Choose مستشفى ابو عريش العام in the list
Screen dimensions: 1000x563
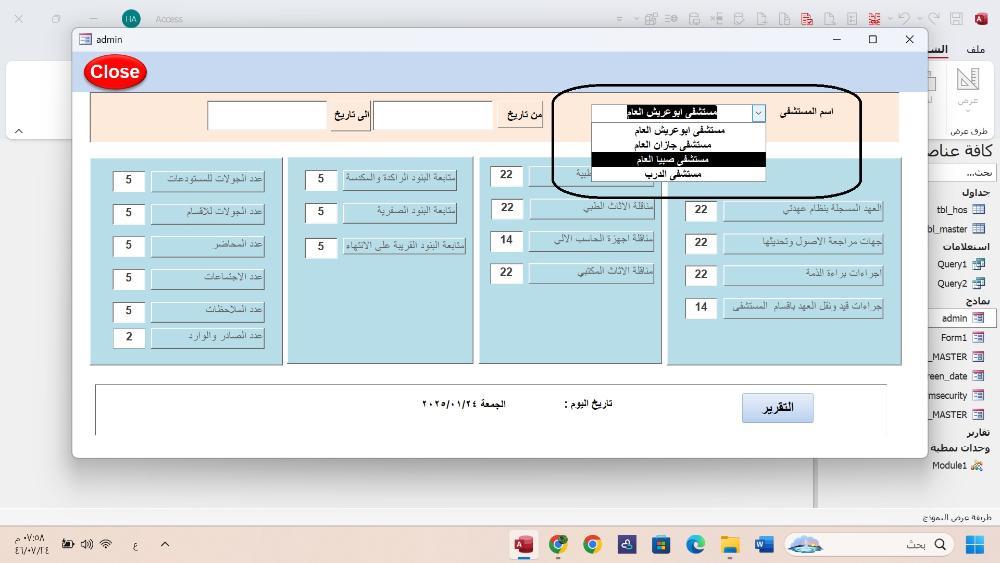(x=679, y=130)
